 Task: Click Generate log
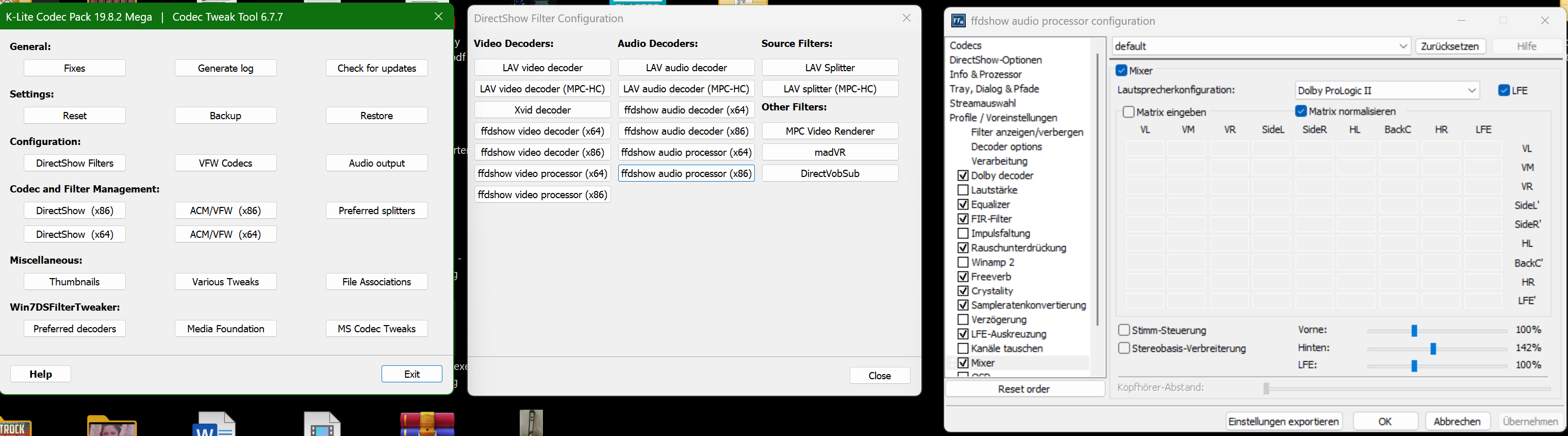(226, 68)
